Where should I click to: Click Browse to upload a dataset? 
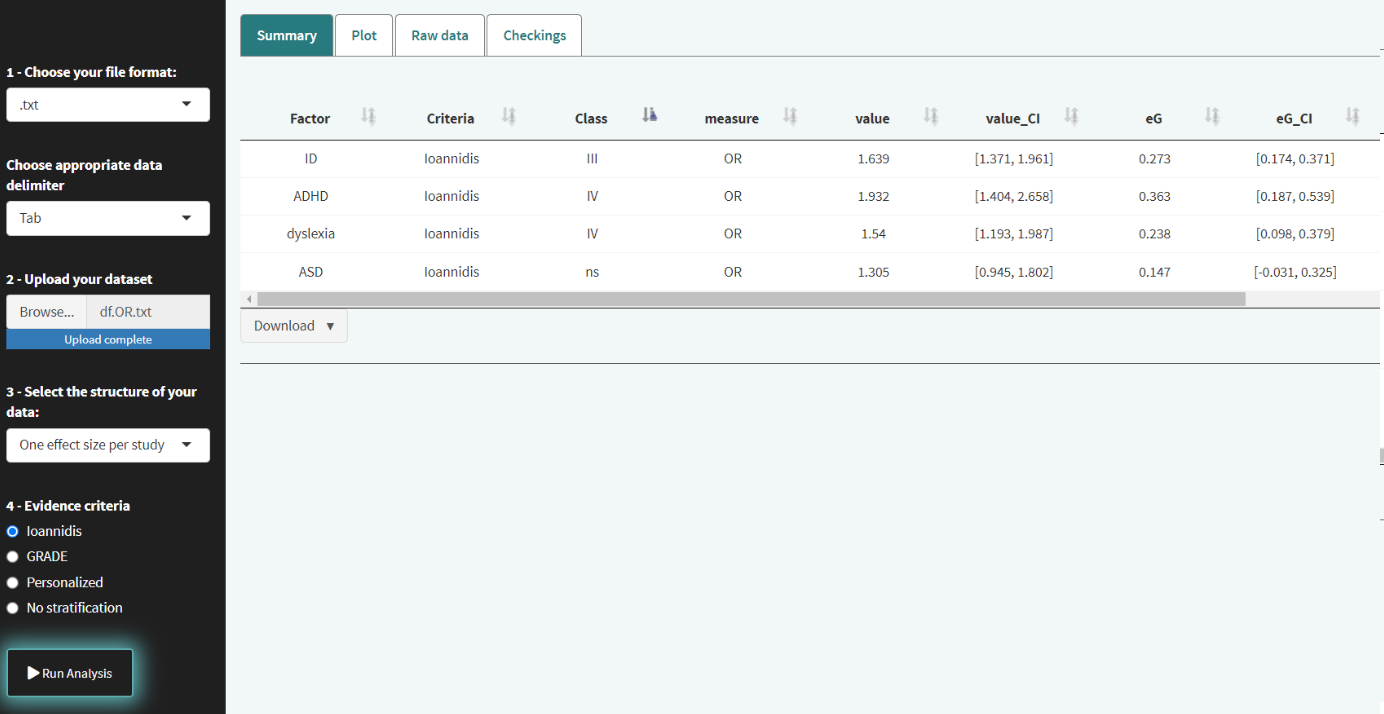47,312
